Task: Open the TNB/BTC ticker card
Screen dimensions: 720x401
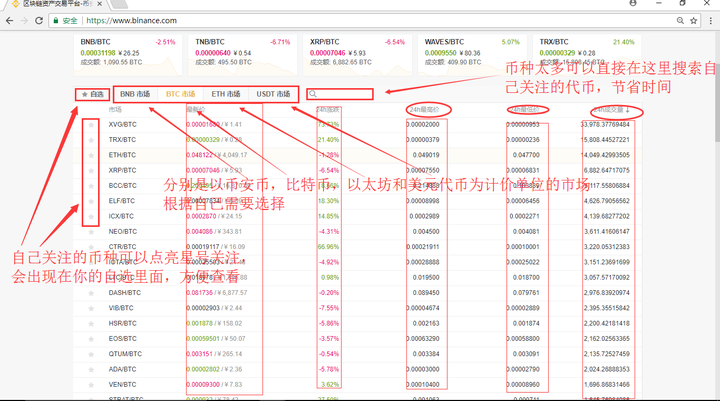Action: (242, 55)
